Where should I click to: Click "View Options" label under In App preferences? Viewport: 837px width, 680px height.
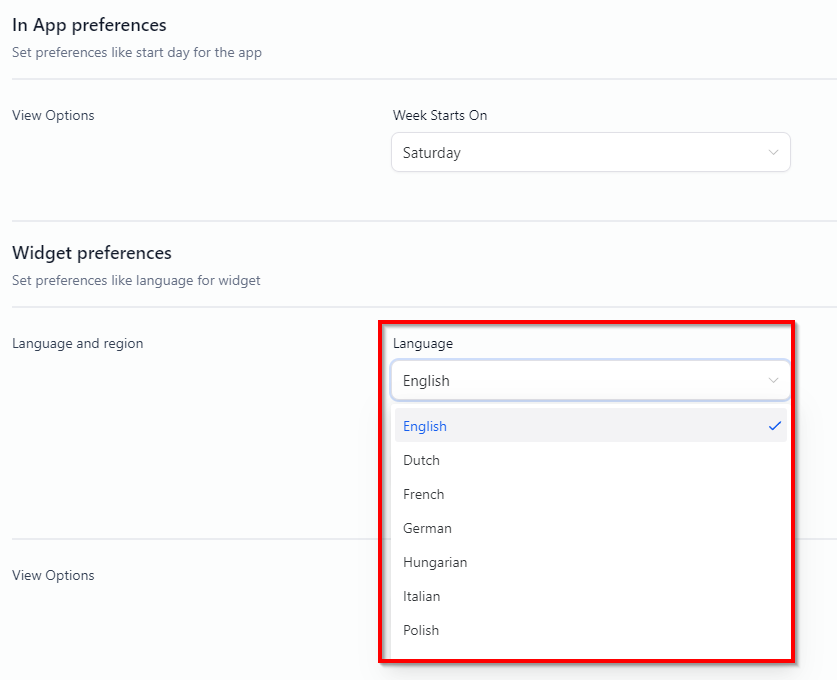[53, 115]
